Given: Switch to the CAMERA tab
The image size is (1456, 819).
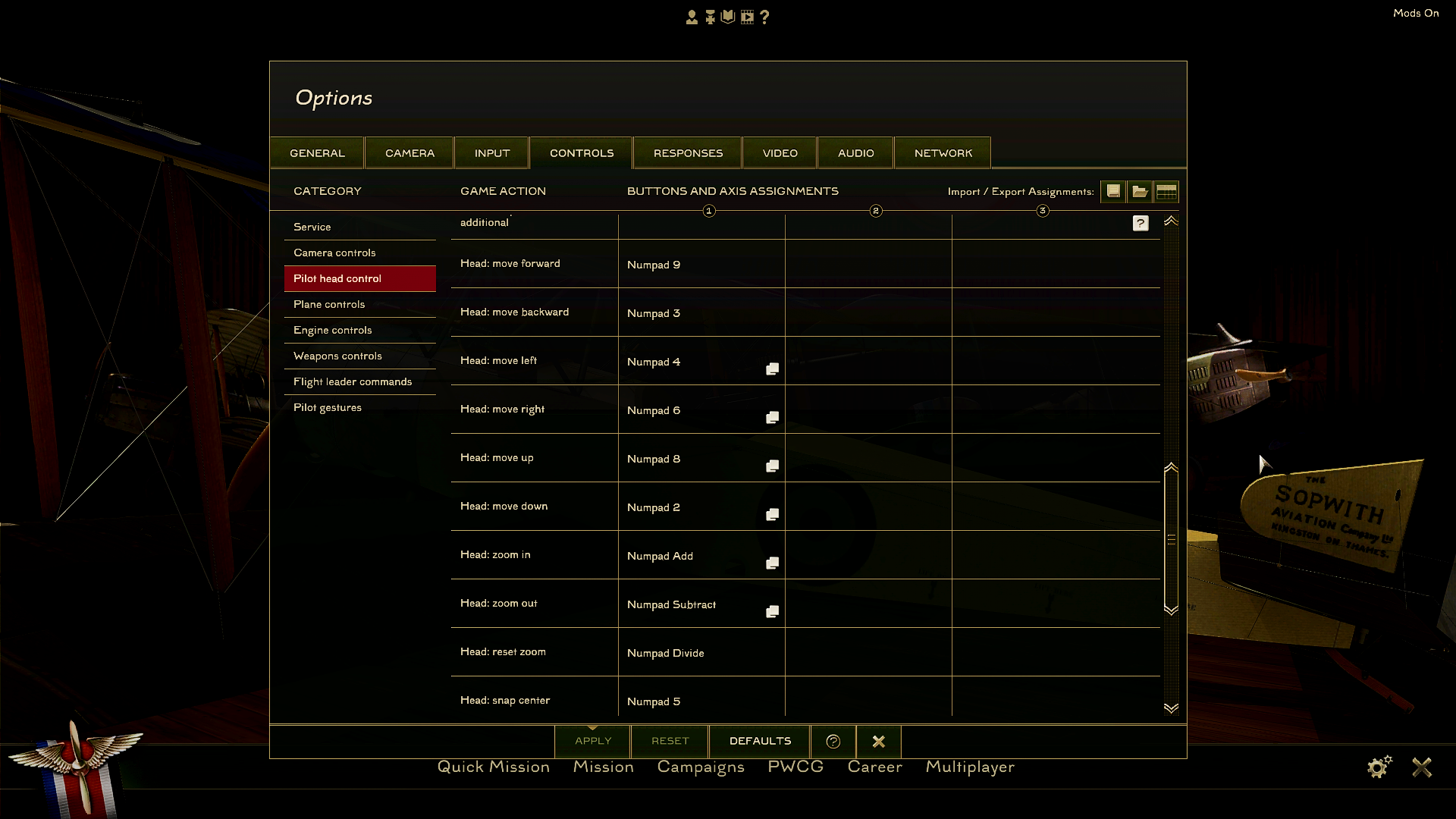Looking at the screenshot, I should 409,152.
